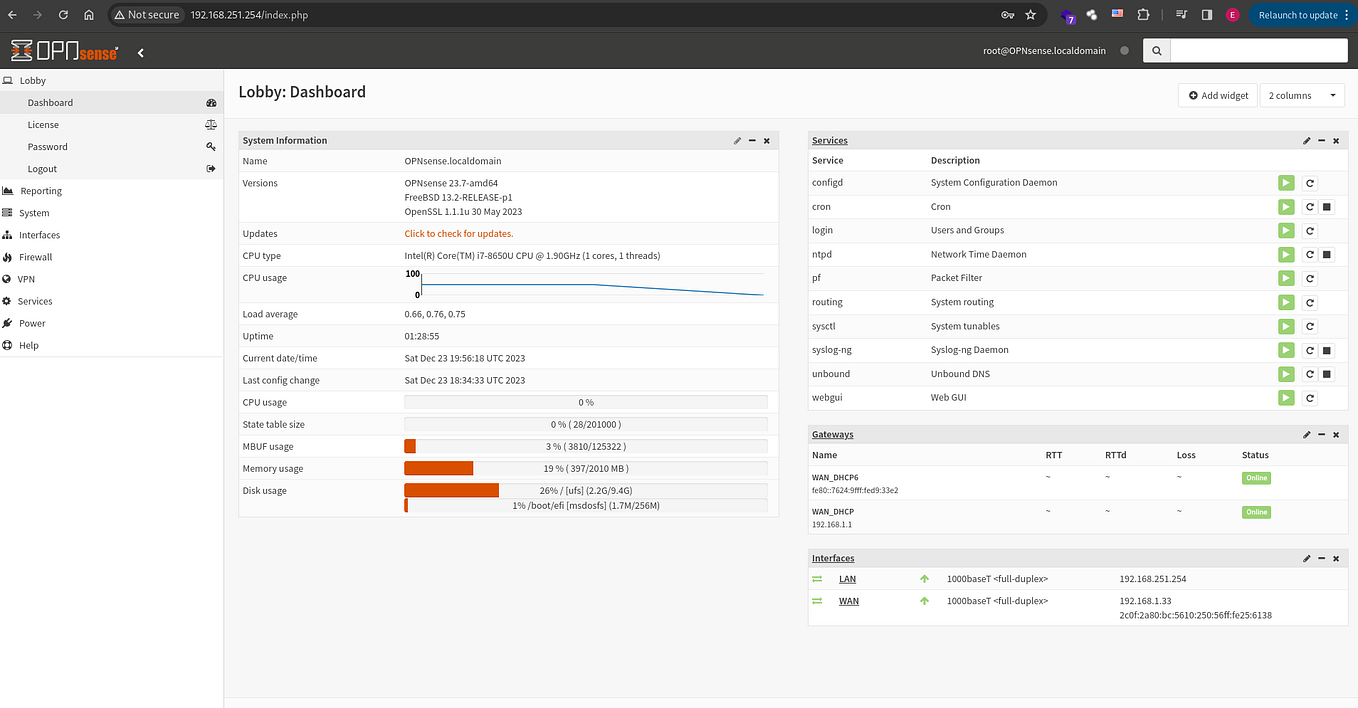The width and height of the screenshot is (1358, 708).
Task: Go to browser home page
Action: click(89, 15)
